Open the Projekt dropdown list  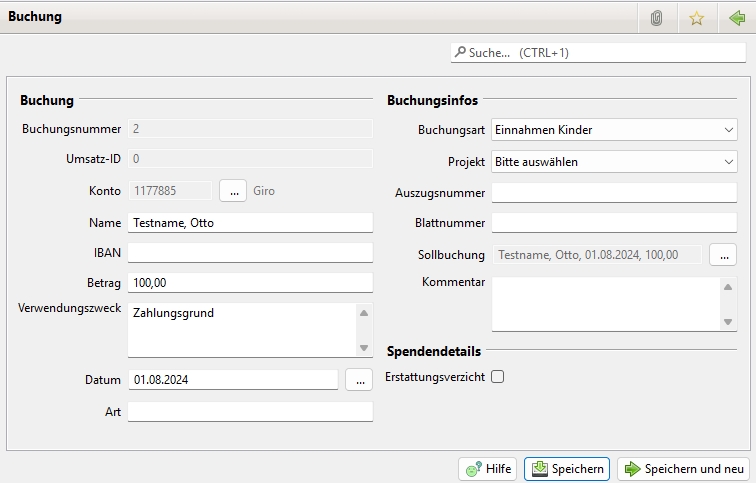pos(613,161)
